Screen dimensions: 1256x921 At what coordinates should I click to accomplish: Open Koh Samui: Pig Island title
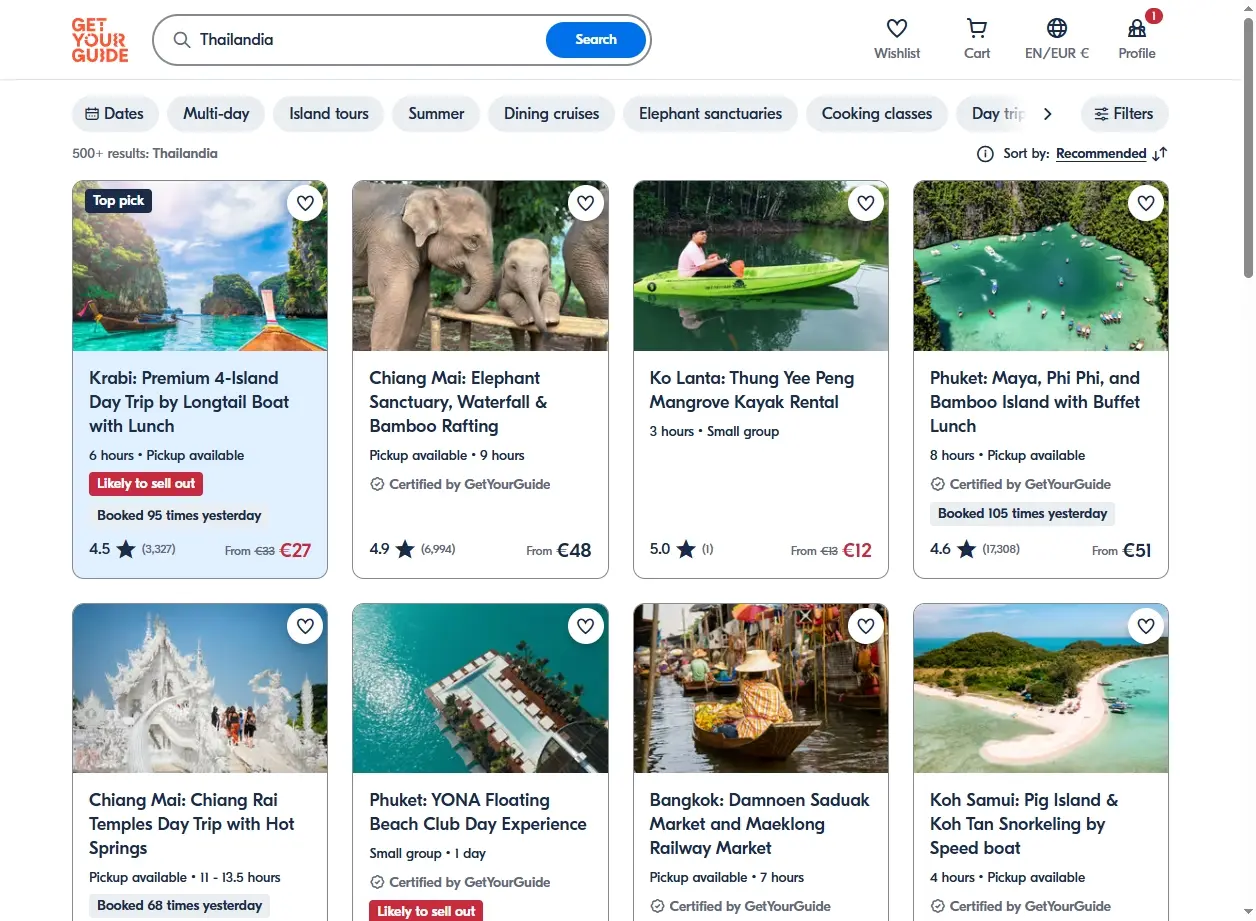click(1024, 824)
